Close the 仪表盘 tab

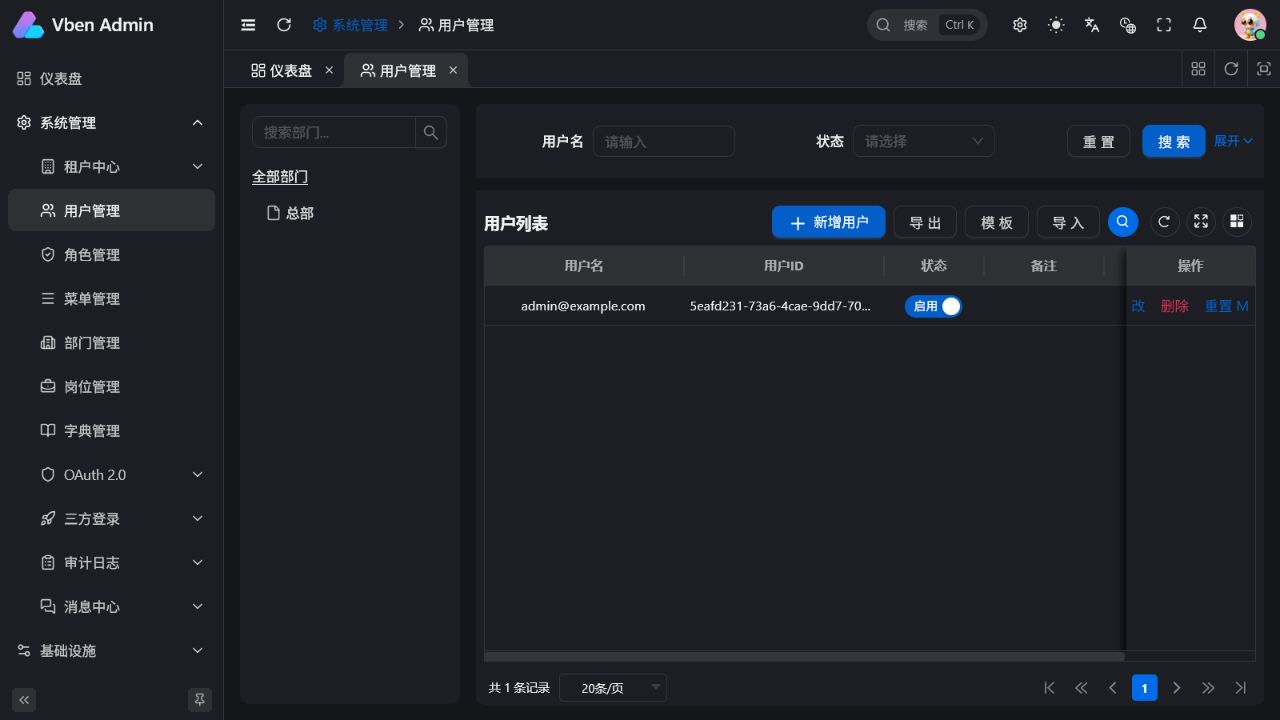(329, 70)
